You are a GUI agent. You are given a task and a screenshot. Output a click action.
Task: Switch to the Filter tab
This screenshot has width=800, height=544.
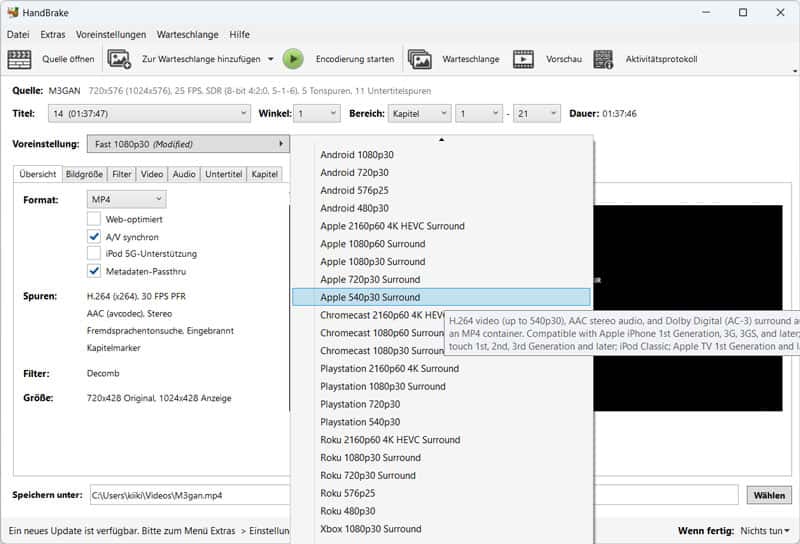(x=121, y=174)
